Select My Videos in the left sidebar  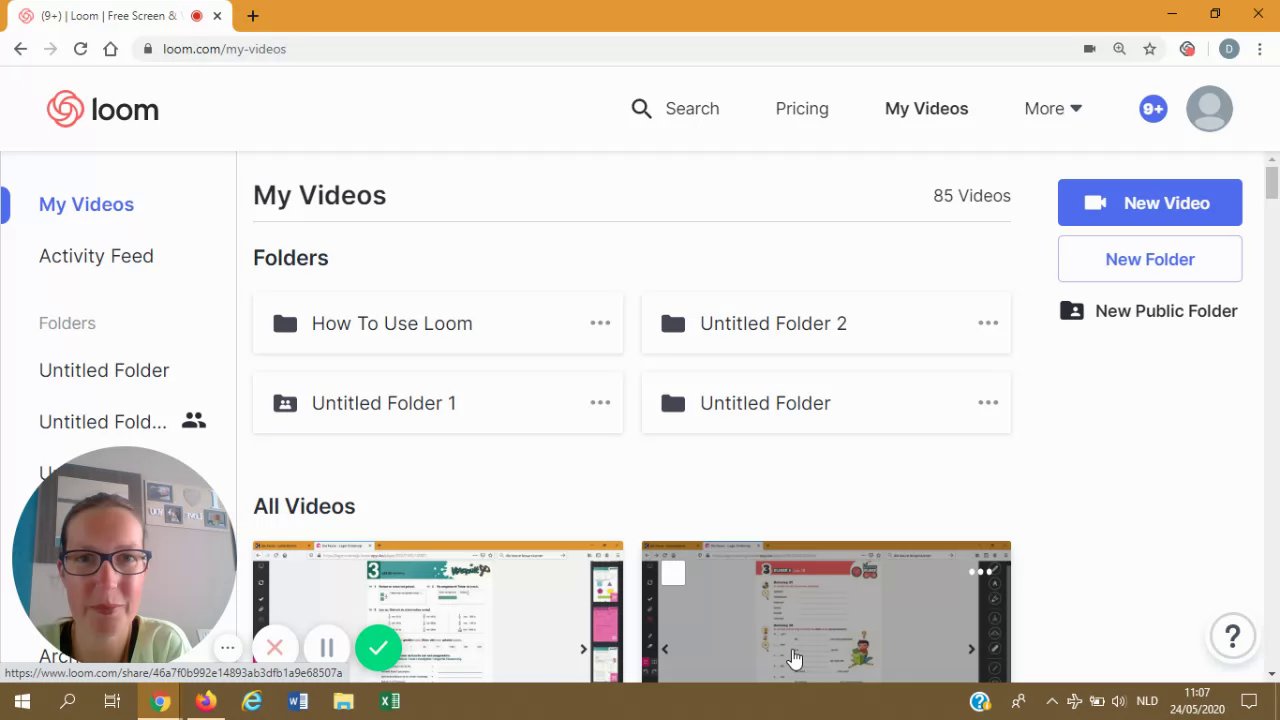86,204
